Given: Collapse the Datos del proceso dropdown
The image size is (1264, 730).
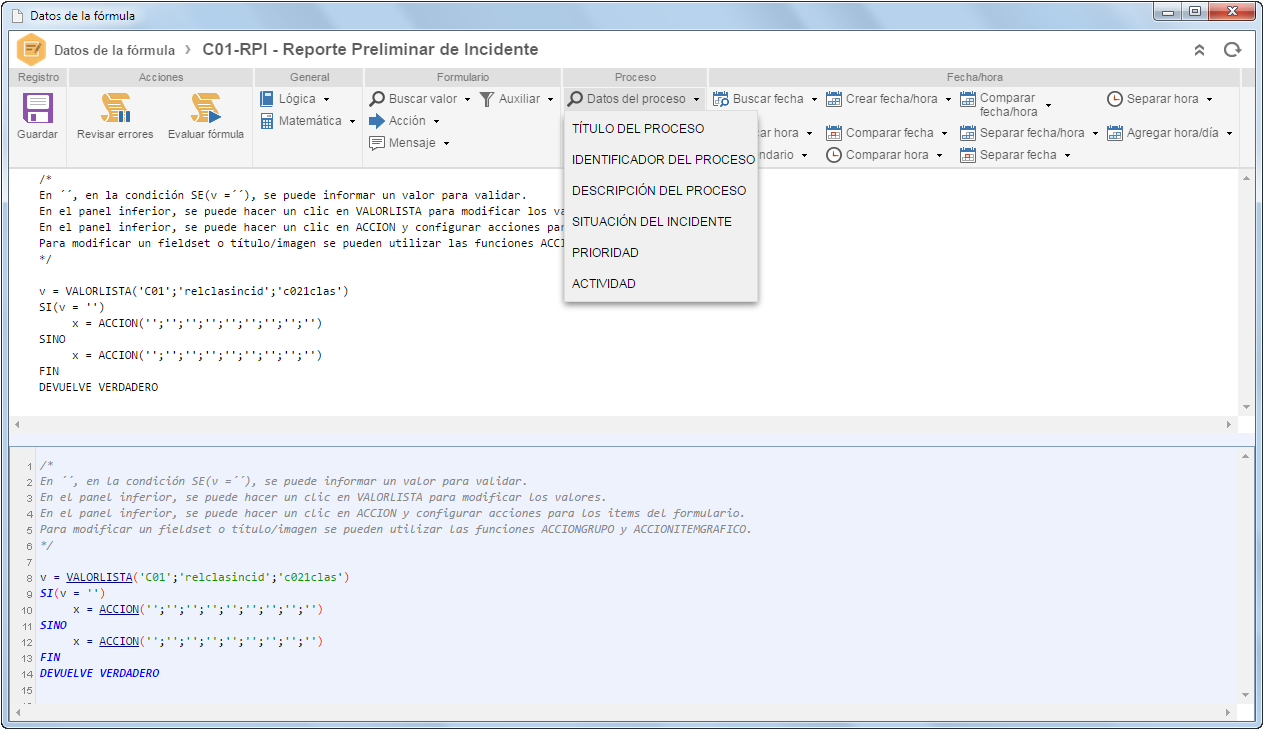Looking at the screenshot, I should pyautogui.click(x=634, y=99).
